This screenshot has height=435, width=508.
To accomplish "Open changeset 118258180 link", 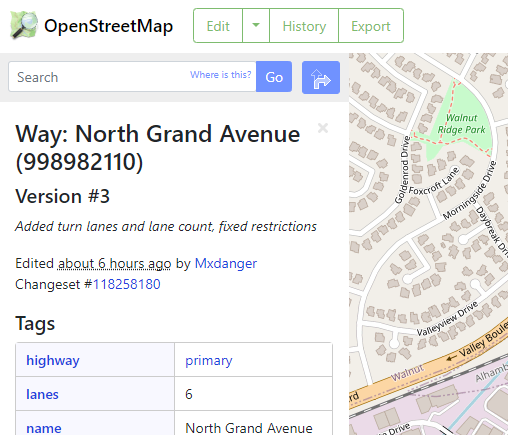I will click(x=126, y=284).
